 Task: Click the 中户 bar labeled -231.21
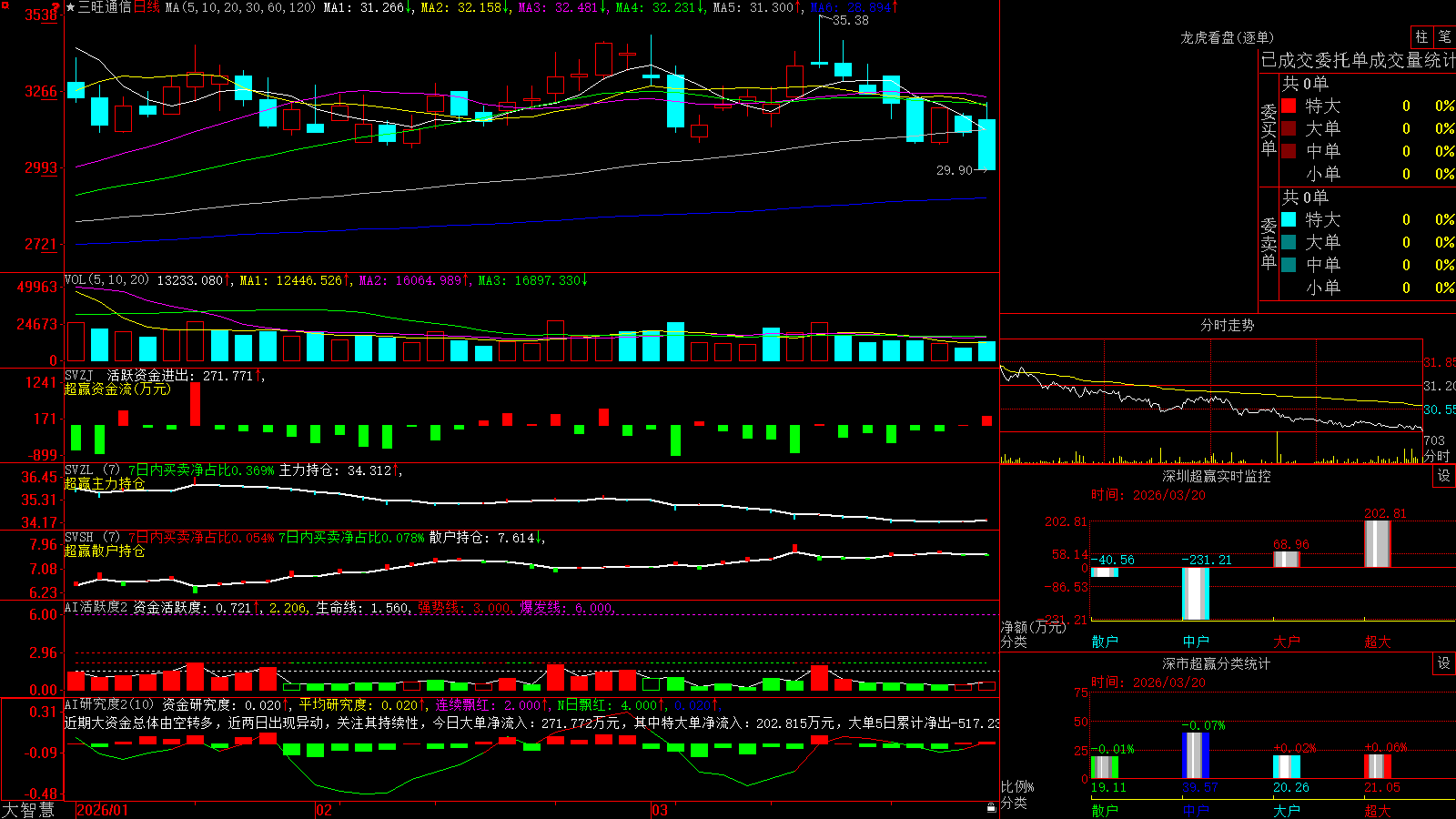[1196, 593]
